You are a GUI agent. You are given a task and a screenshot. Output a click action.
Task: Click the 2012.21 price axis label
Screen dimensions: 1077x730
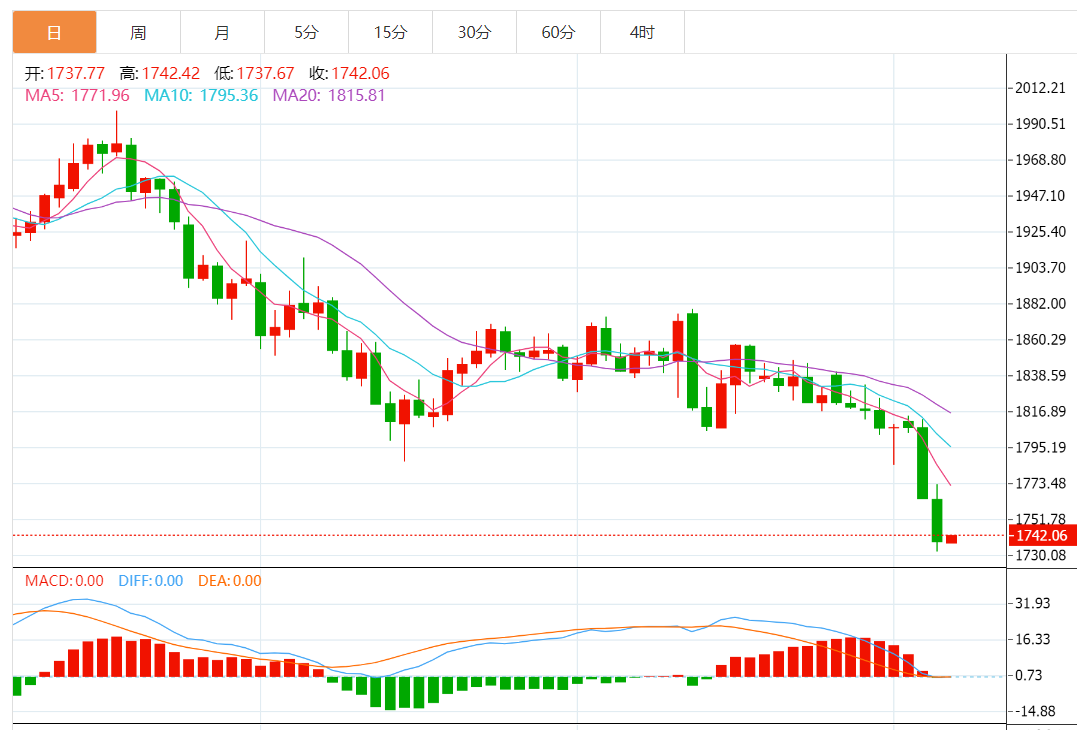[x=1041, y=88]
